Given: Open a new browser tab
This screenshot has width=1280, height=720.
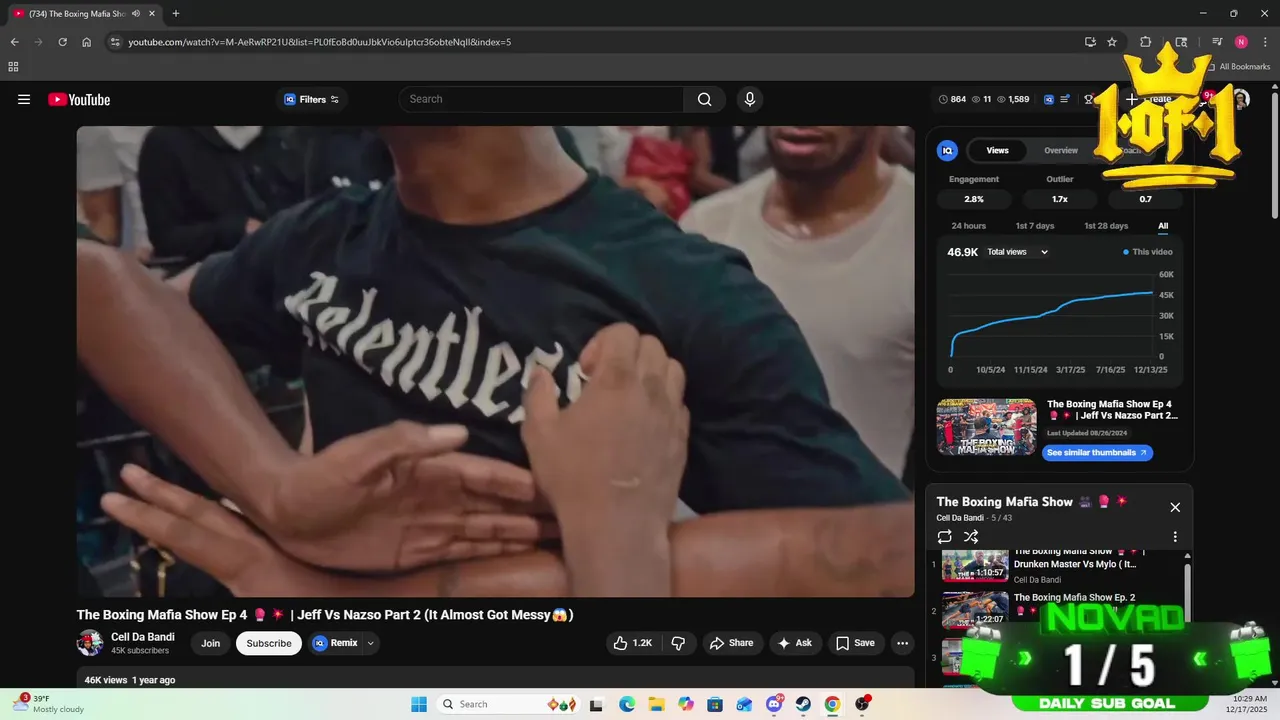Looking at the screenshot, I should (176, 14).
